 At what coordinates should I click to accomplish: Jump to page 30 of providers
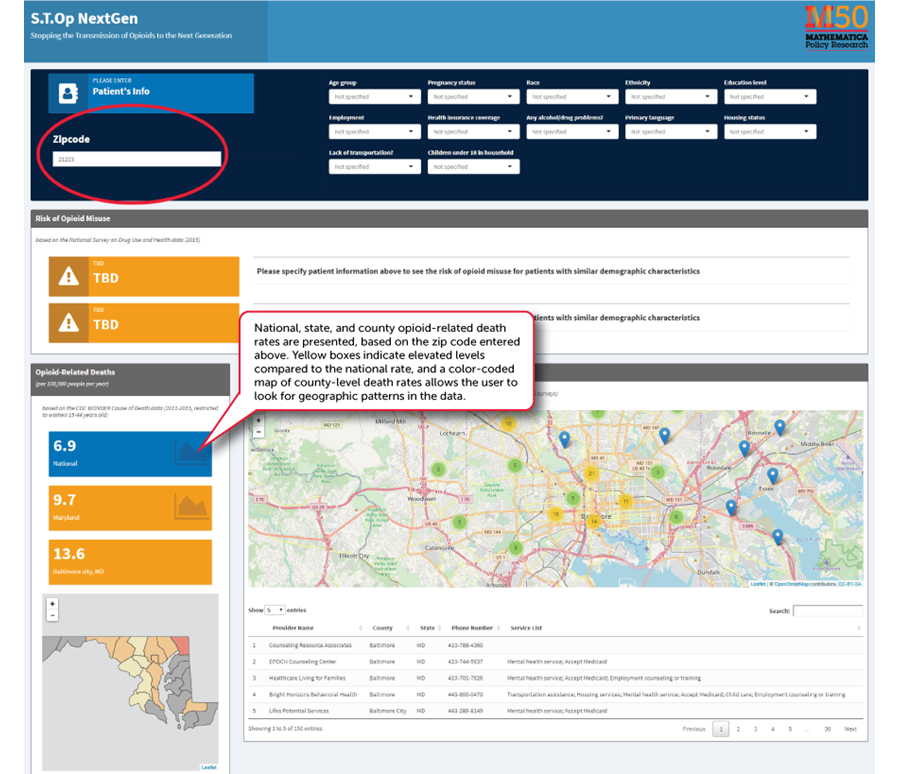coord(827,729)
